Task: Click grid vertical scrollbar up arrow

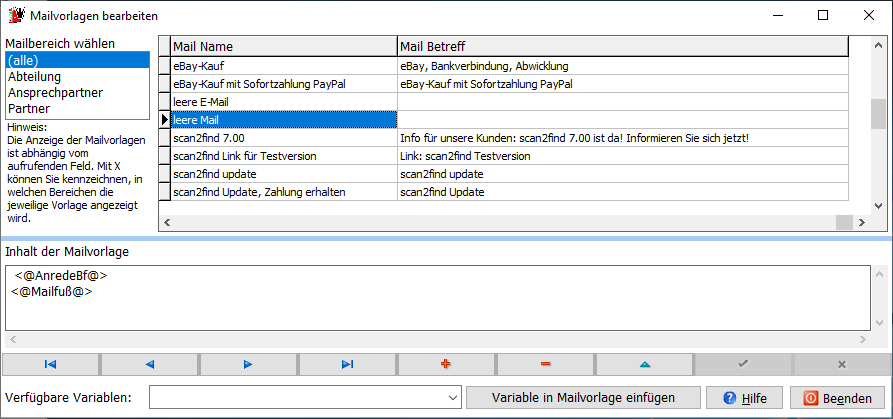Action: 878,45
